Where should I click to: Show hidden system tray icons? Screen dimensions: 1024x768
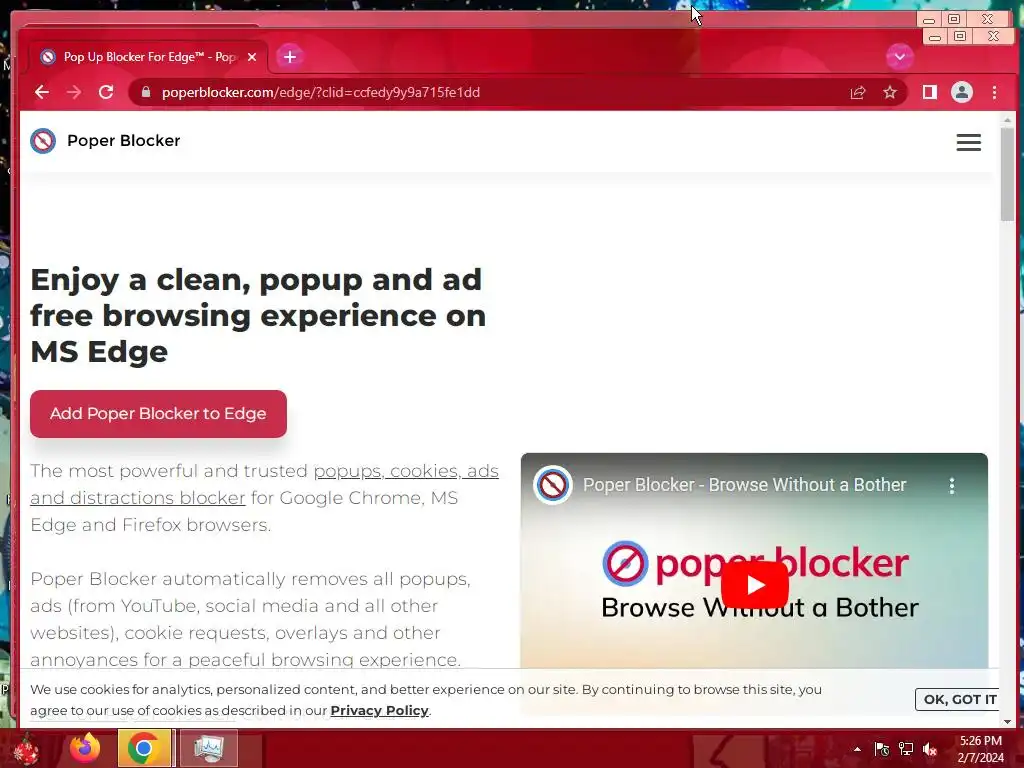[857, 749]
